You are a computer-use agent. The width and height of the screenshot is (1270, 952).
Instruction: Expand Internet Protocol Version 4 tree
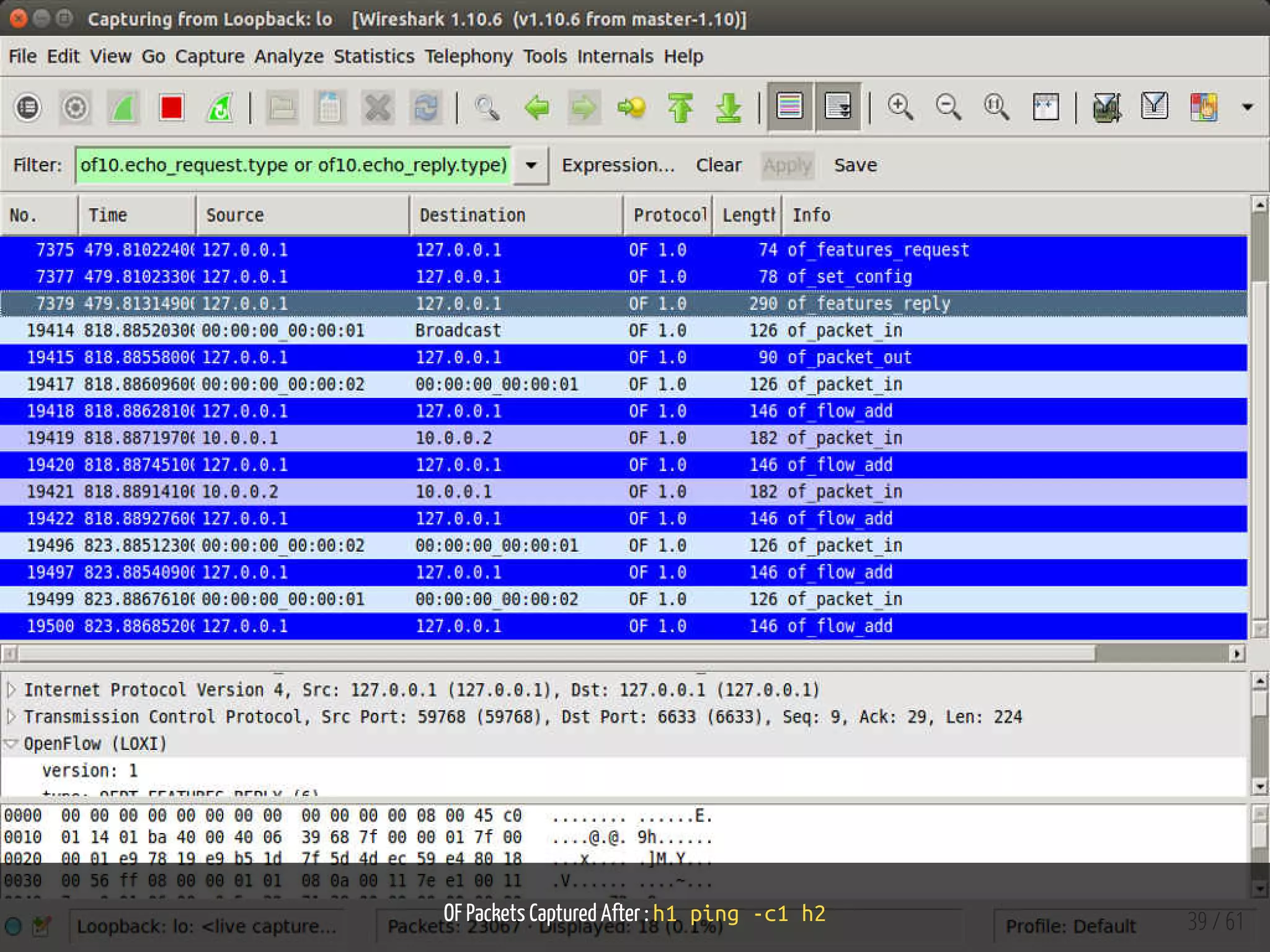pos(12,690)
